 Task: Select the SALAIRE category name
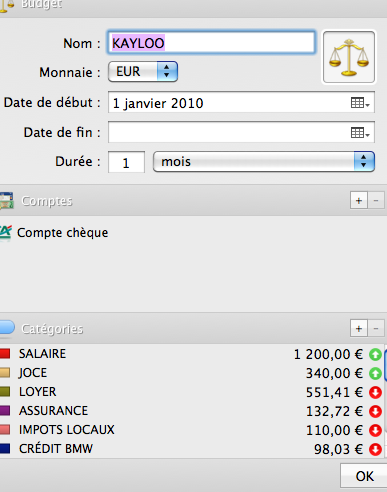coord(42,354)
